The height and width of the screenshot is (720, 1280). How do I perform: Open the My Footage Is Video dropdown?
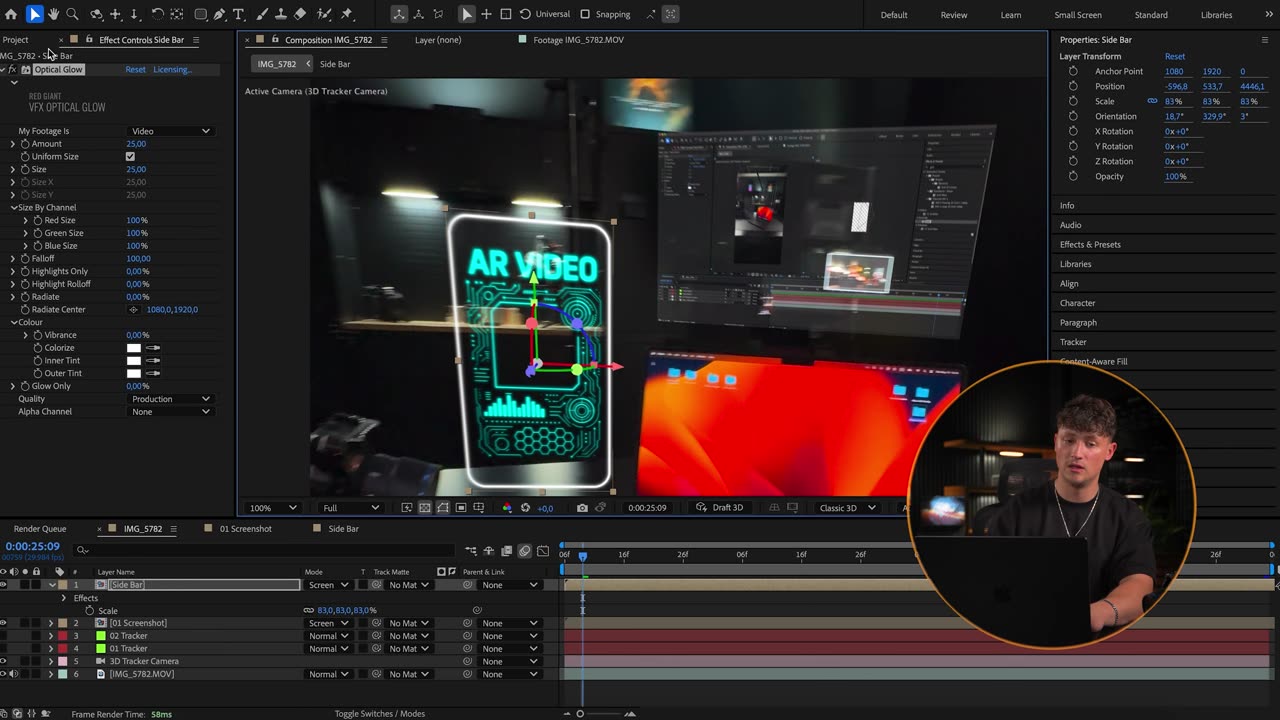pyautogui.click(x=171, y=131)
